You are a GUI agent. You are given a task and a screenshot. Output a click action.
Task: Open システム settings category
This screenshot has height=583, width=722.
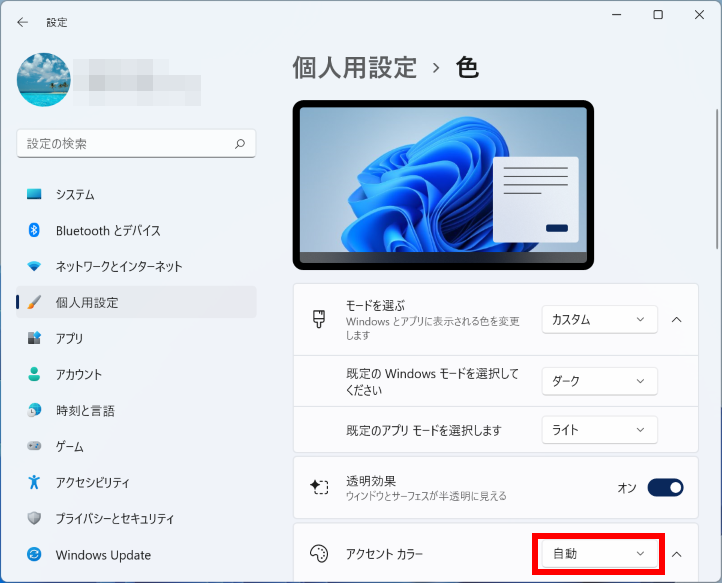tap(136, 194)
